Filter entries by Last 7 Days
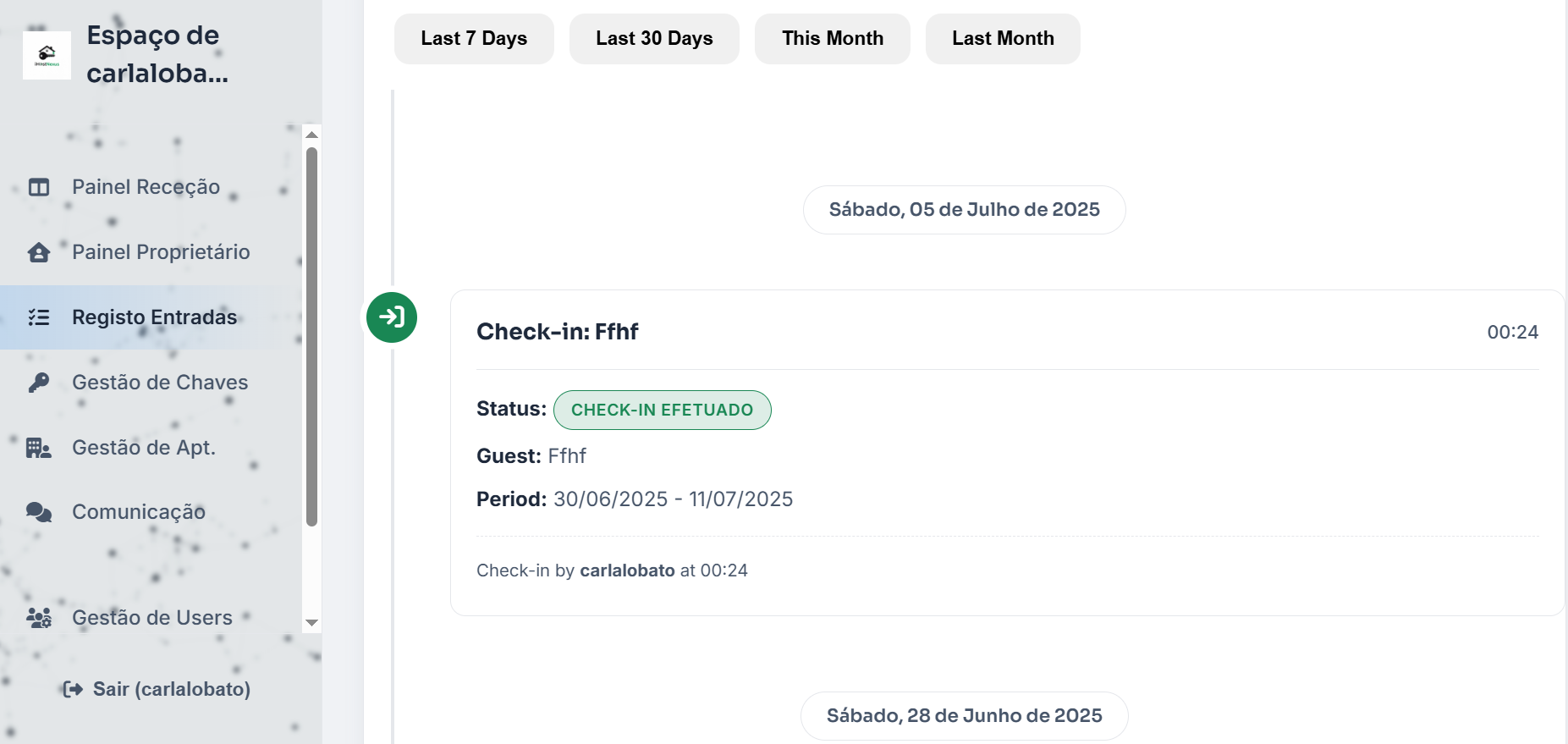The width and height of the screenshot is (1568, 744). 474,39
